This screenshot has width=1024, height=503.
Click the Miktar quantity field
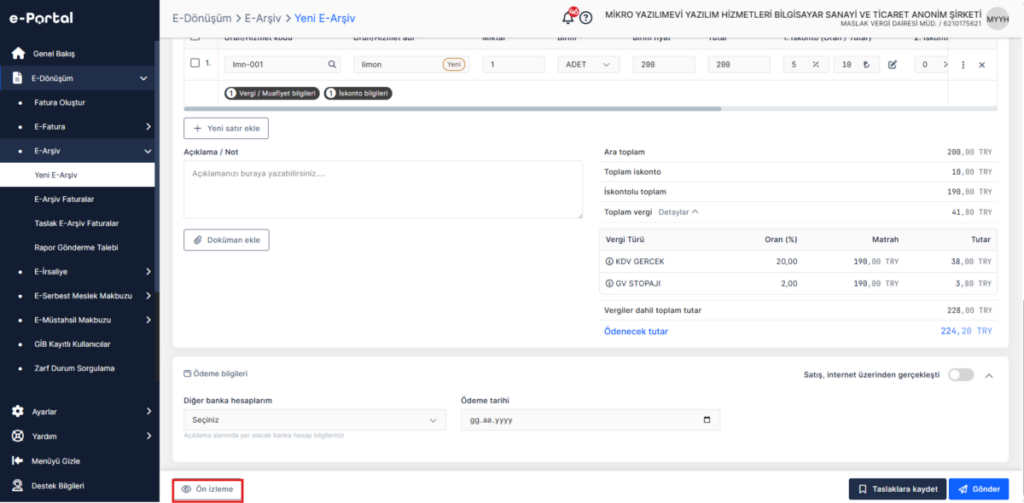click(513, 65)
